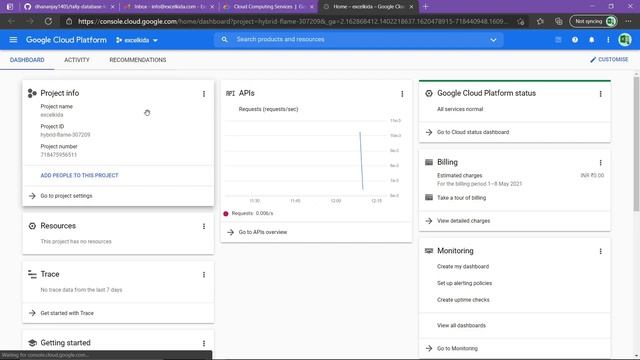
Task: Open the header settings three-dot menu
Action: tap(608, 40)
